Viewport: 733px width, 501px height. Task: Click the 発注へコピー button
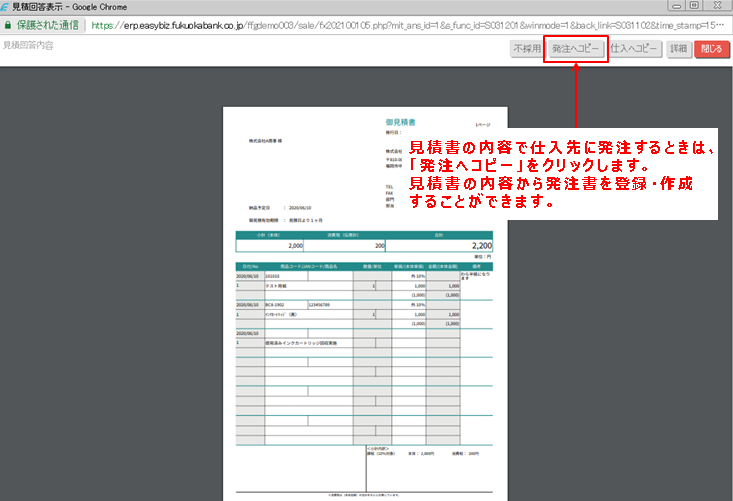(x=575, y=48)
